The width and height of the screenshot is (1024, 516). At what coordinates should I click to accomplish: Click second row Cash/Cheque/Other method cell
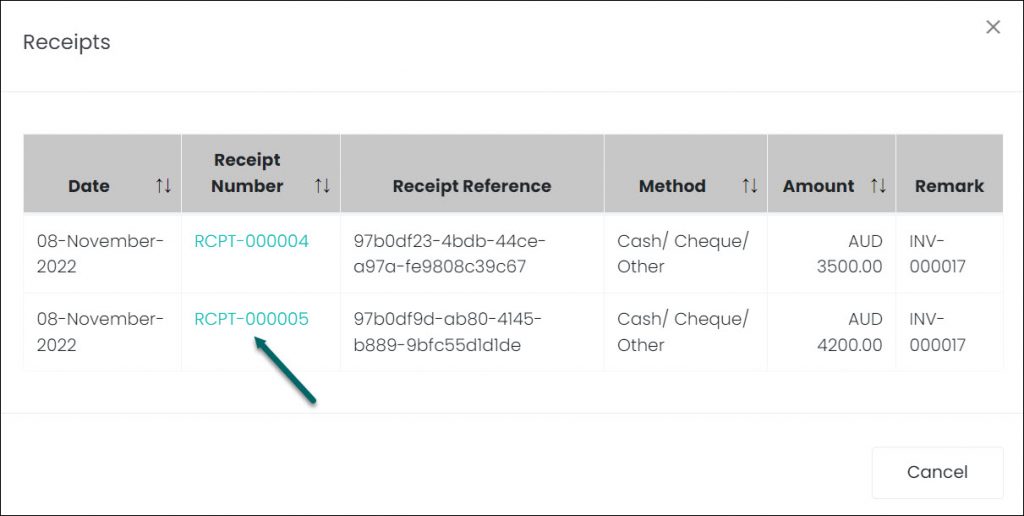[686, 332]
